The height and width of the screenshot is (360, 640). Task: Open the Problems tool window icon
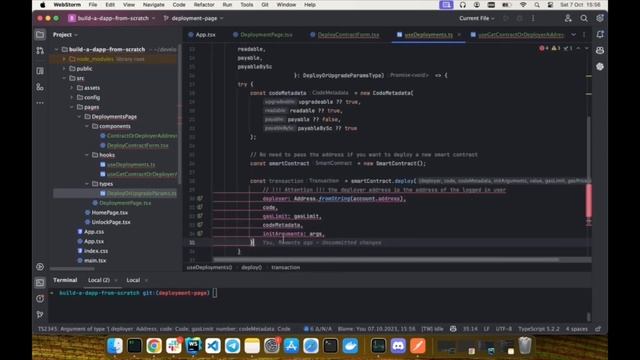(40, 298)
